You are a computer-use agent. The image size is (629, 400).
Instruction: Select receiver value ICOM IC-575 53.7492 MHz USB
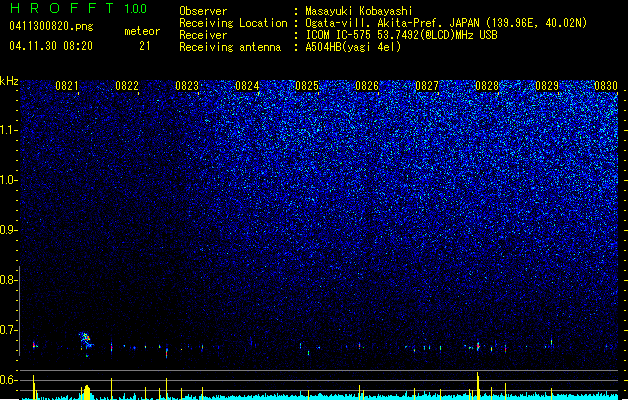(x=401, y=35)
